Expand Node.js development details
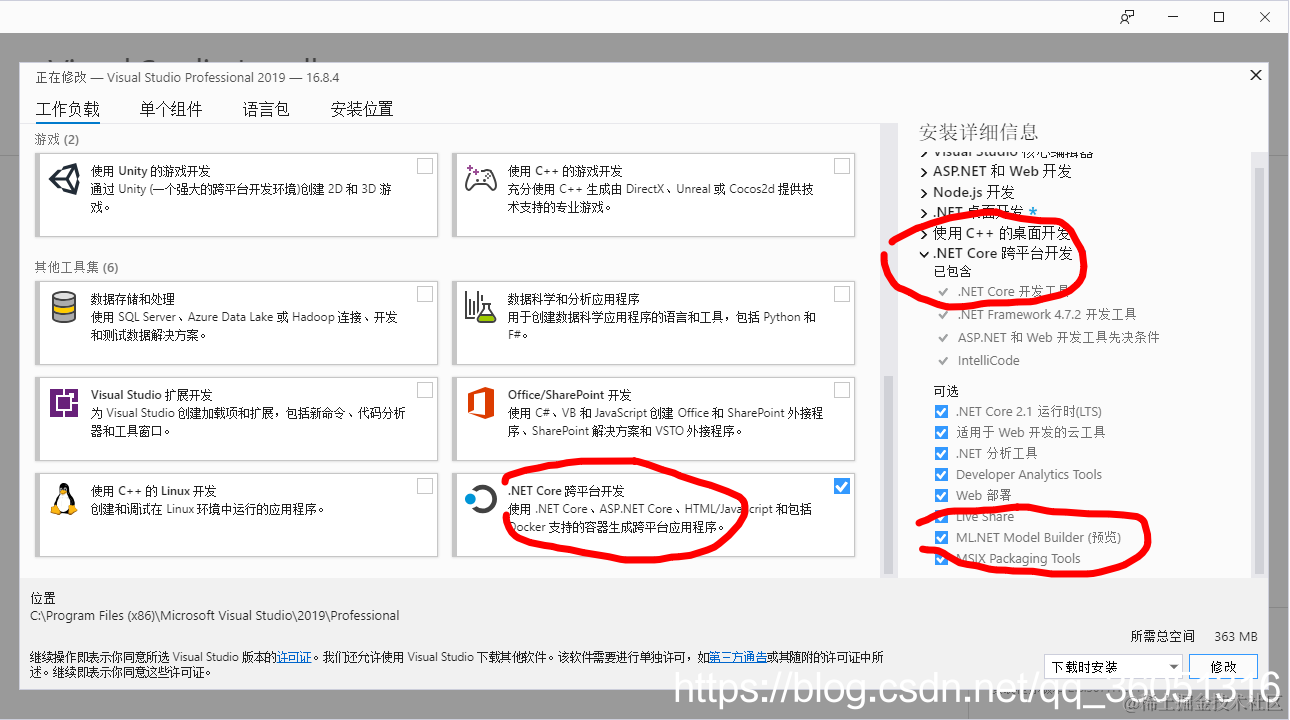Screen dimensions: 1290x720 pos(924,192)
